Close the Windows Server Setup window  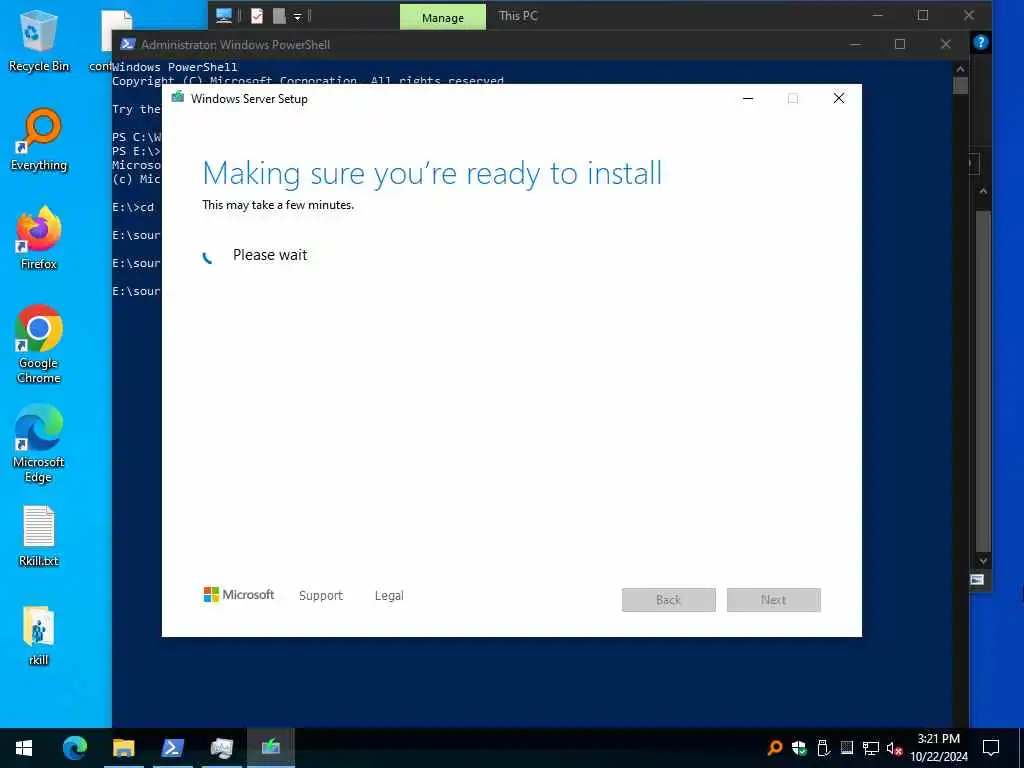pyautogui.click(x=839, y=99)
